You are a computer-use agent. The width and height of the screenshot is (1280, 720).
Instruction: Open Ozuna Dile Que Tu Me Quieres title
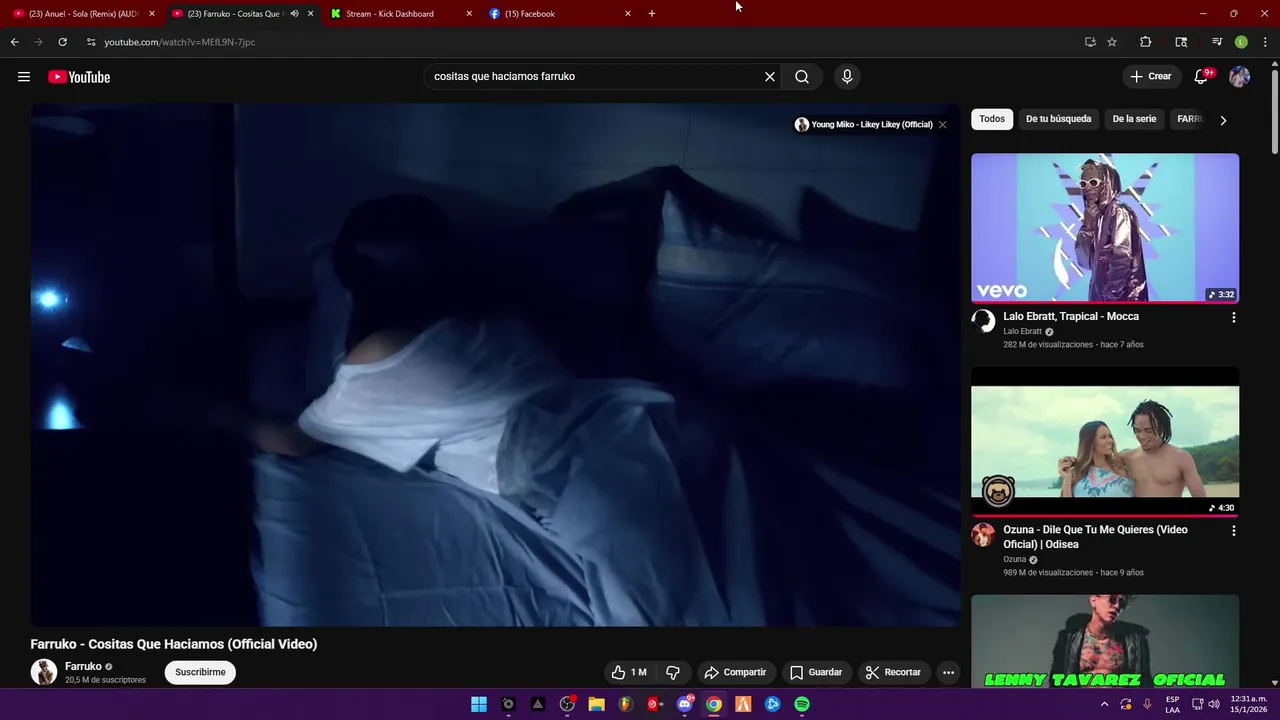tap(1095, 537)
